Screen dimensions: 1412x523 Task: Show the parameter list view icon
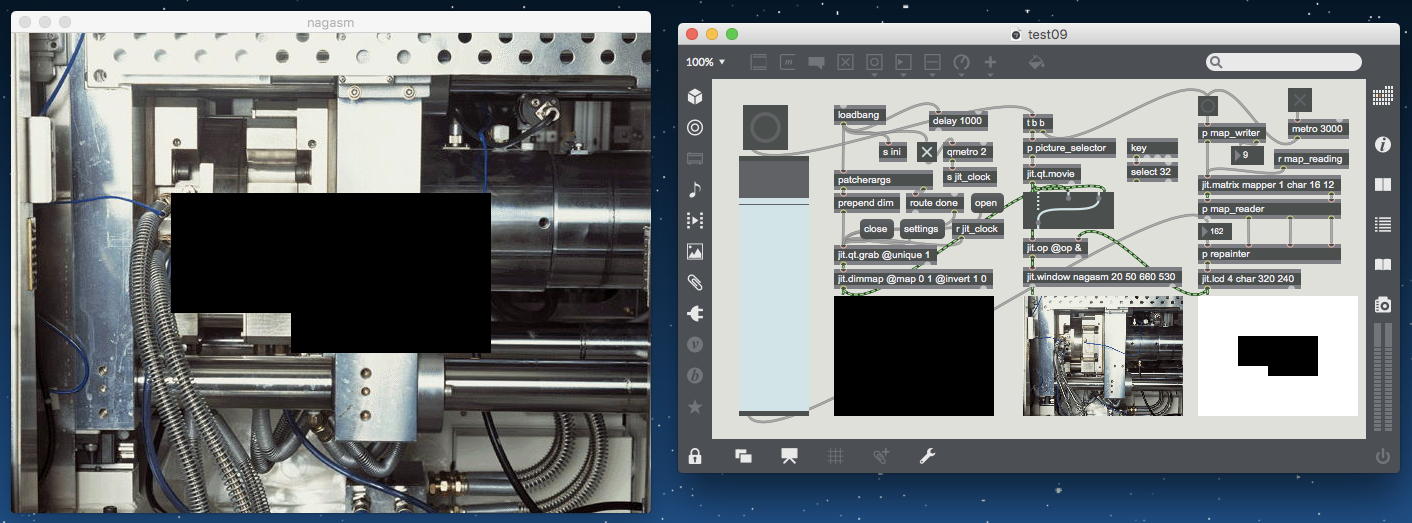(x=1383, y=224)
